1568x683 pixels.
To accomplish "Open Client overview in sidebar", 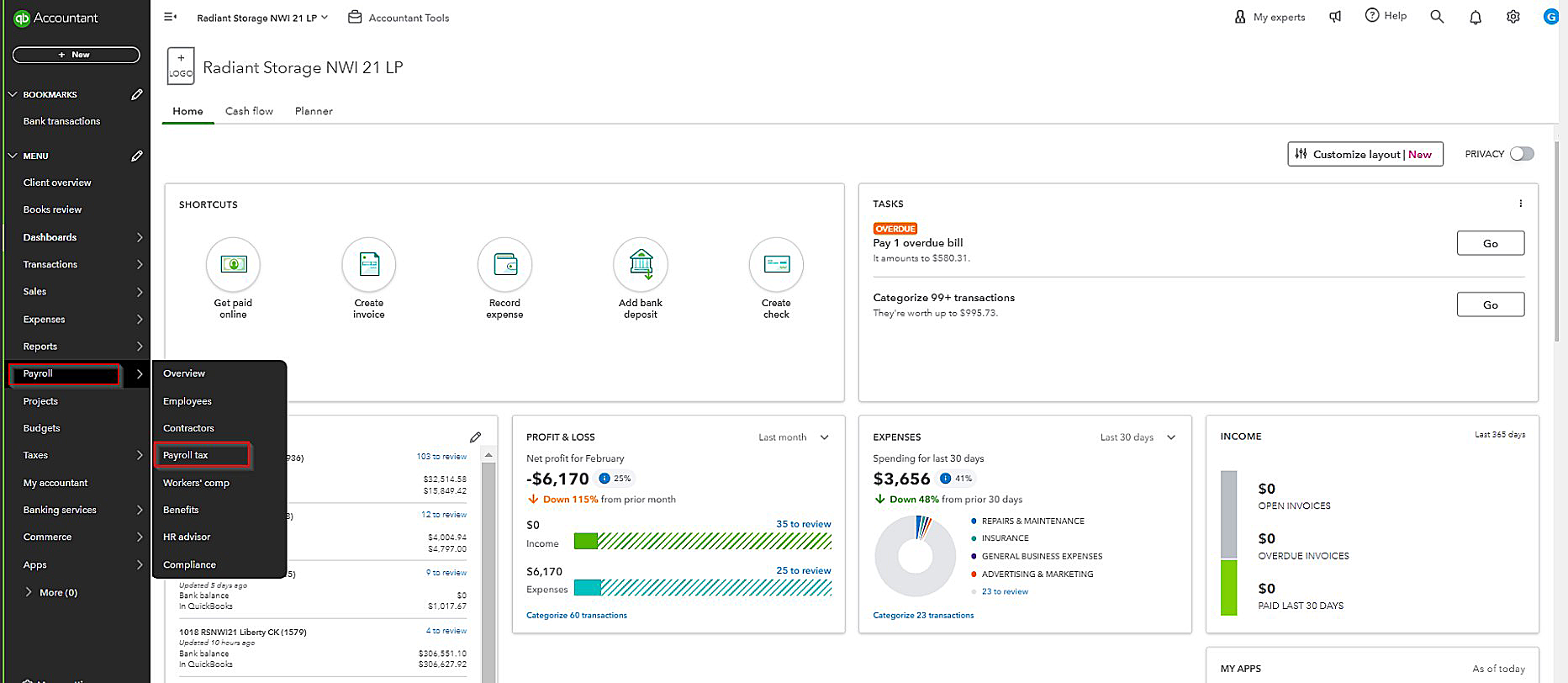I will click(x=57, y=183).
